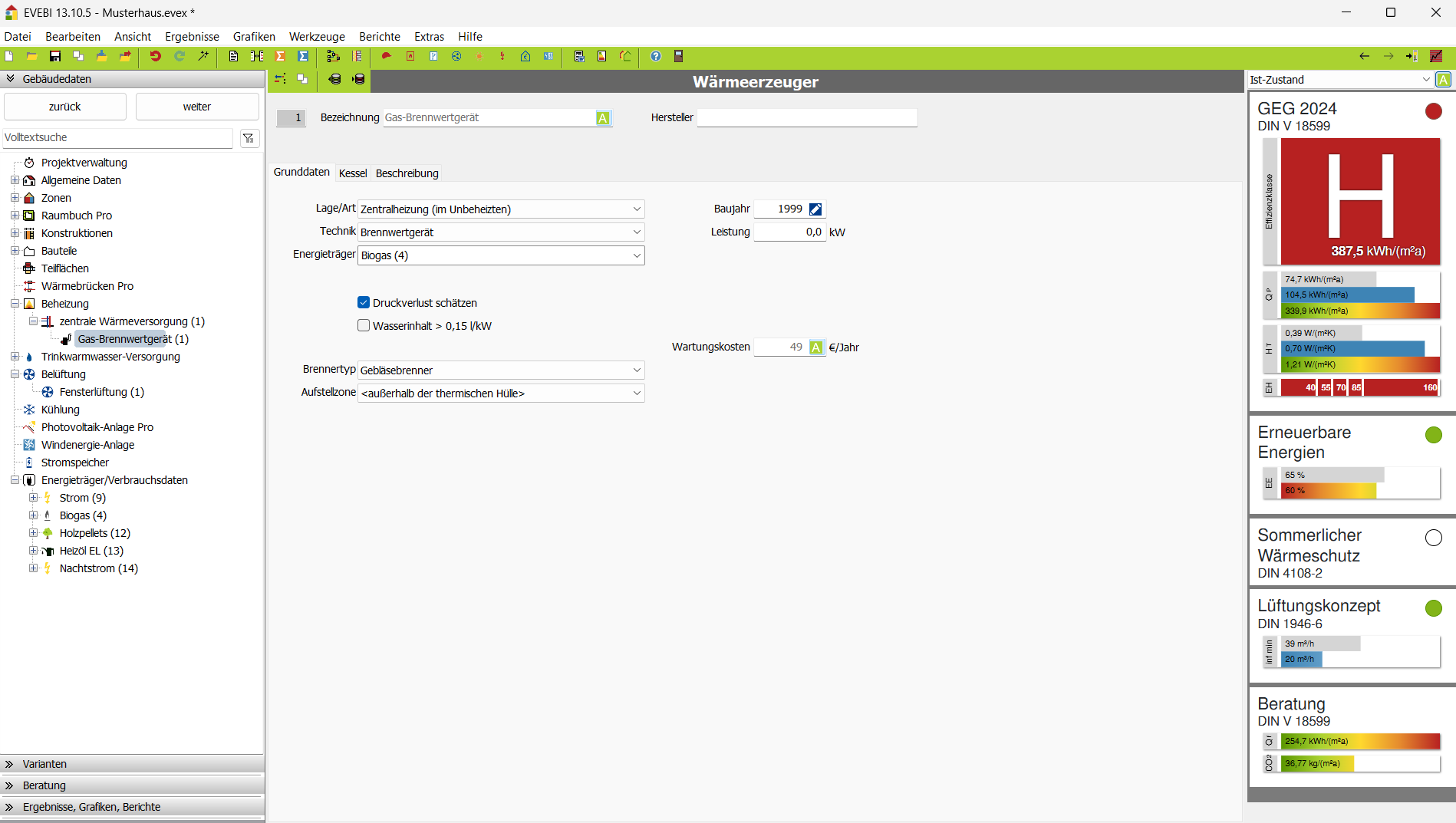Open the Berichte menu
This screenshot has width=1456, height=823.
click(379, 37)
